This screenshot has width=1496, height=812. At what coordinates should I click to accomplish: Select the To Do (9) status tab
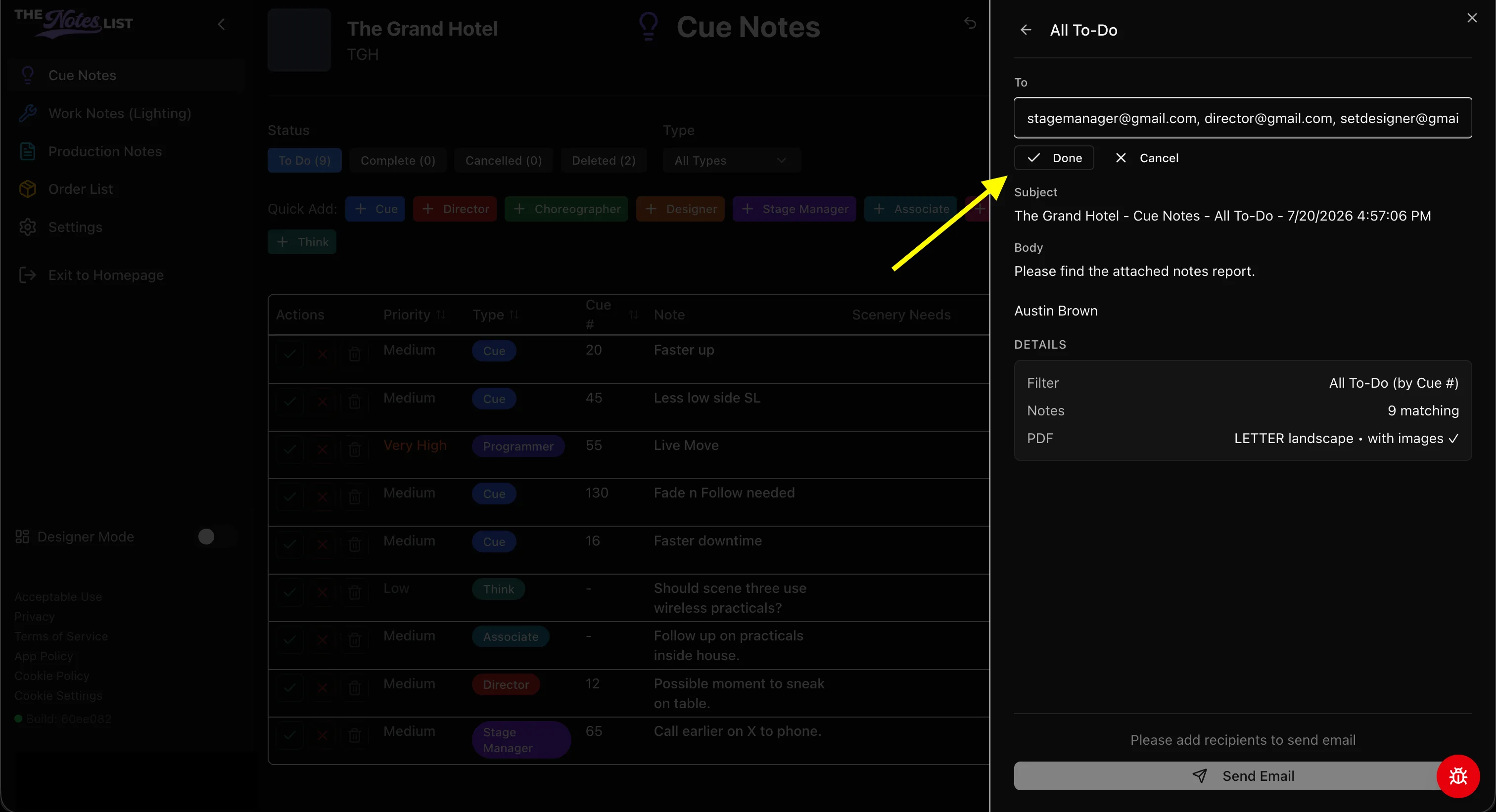(304, 160)
